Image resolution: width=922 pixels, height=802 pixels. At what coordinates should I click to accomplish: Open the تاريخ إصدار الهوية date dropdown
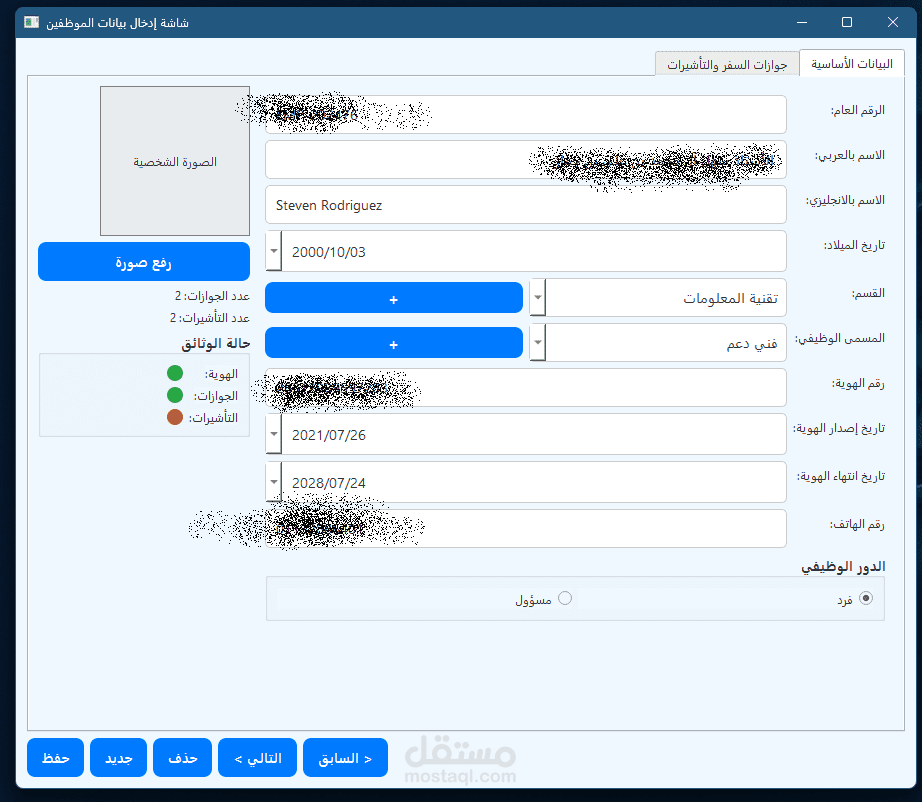(272, 434)
